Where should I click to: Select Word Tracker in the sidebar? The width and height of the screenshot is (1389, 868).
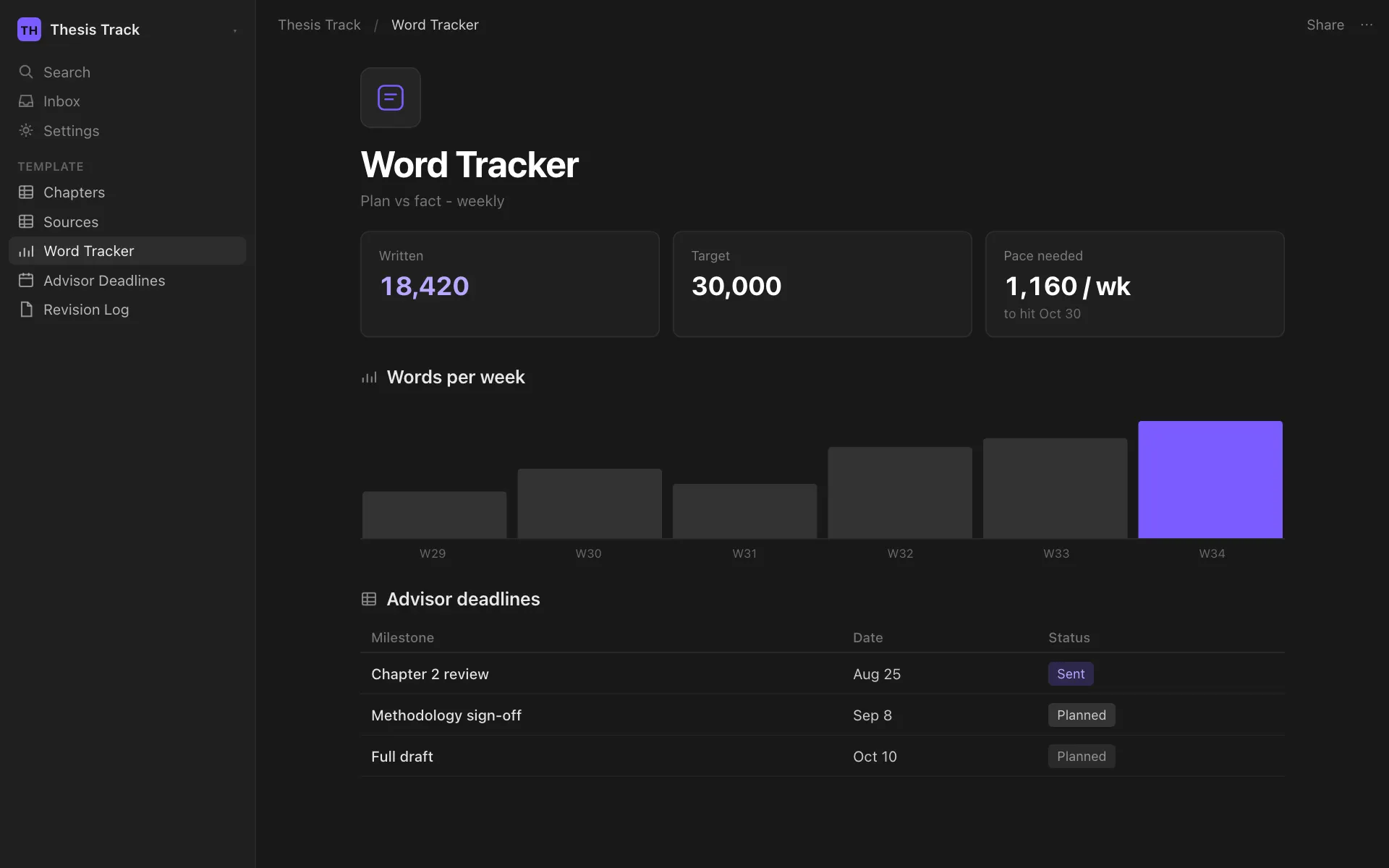127,251
